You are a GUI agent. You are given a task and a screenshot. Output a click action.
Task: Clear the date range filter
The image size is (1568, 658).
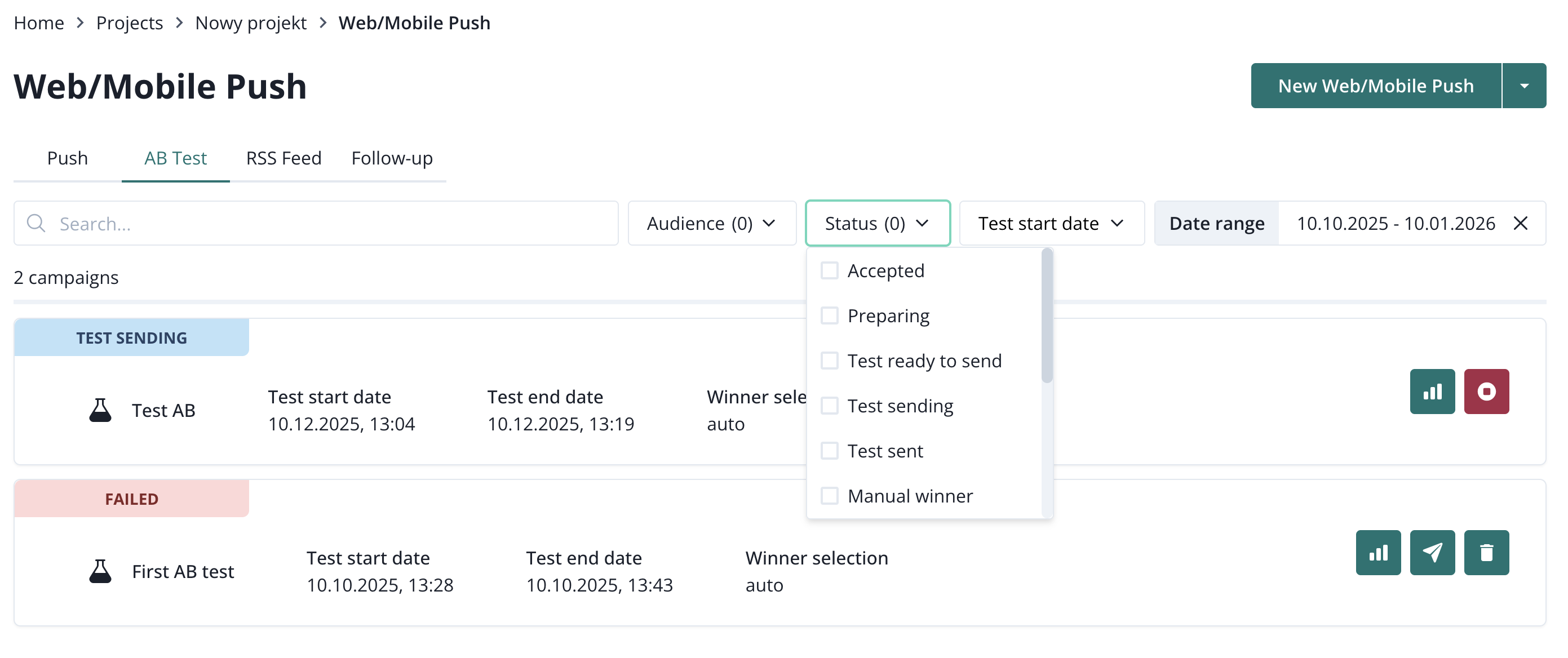(x=1520, y=223)
